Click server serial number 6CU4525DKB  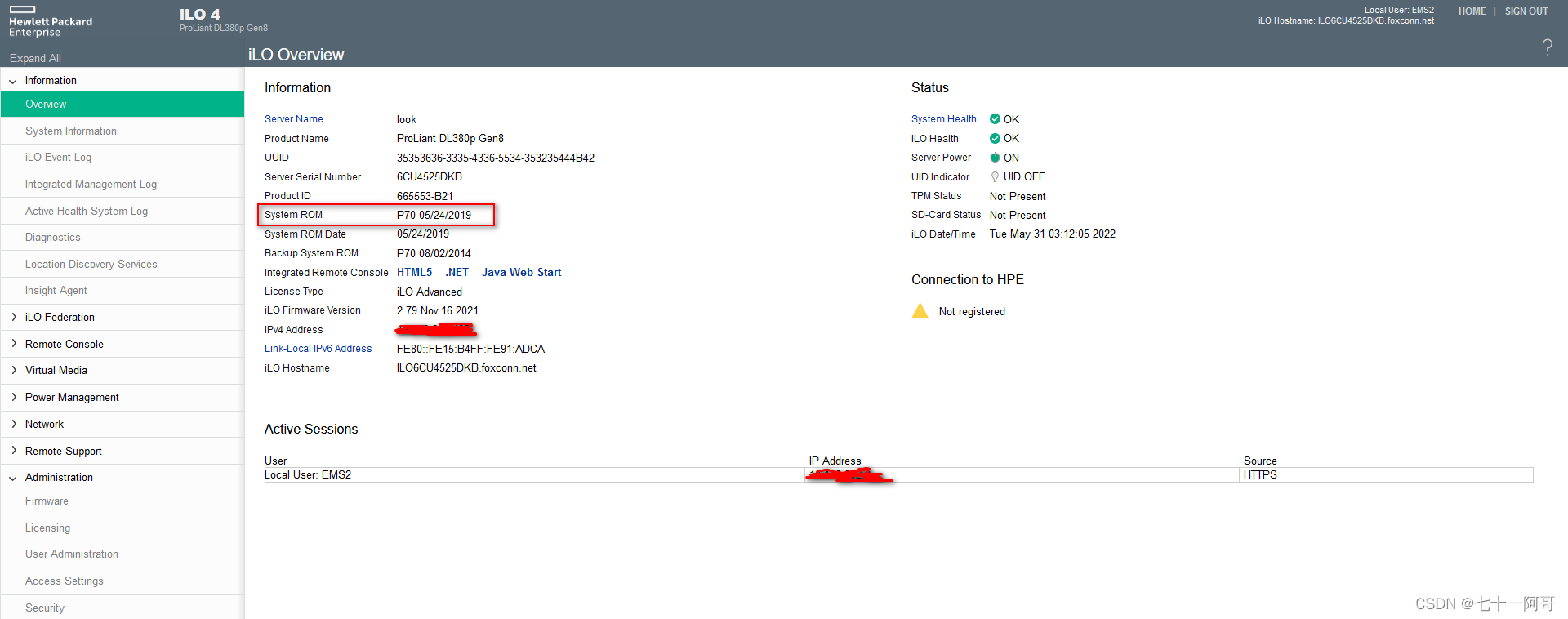click(430, 176)
